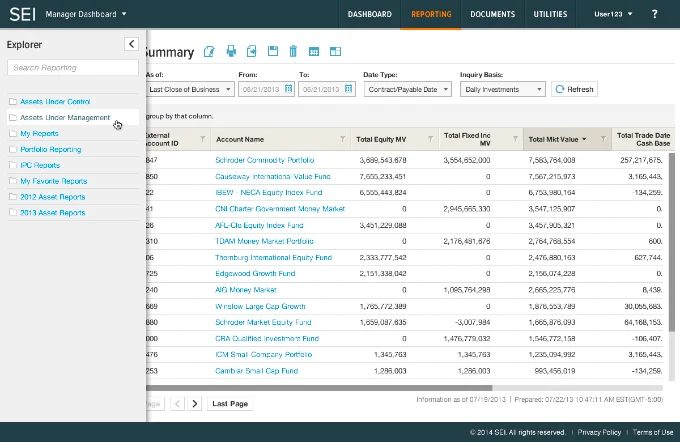Open the AIG Money Market account

(x=245, y=290)
